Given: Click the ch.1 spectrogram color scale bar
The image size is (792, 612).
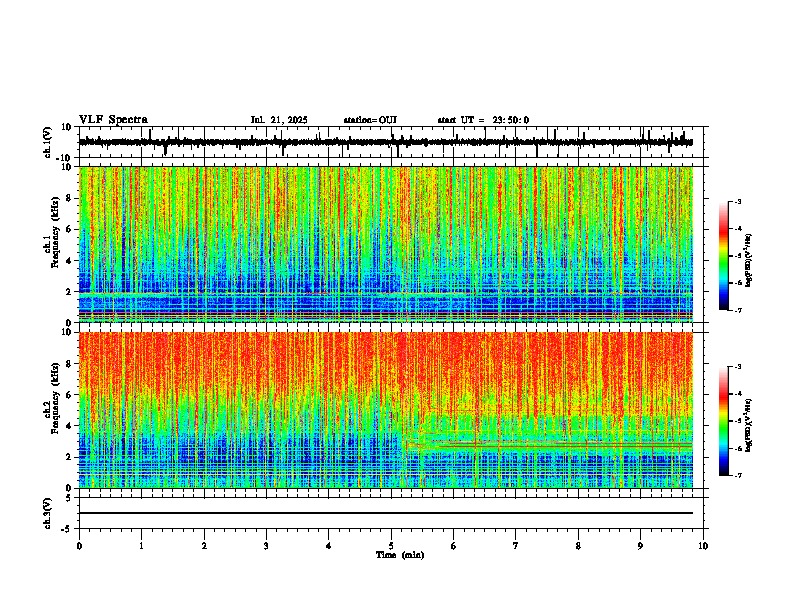Looking at the screenshot, I should pyautogui.click(x=724, y=256).
